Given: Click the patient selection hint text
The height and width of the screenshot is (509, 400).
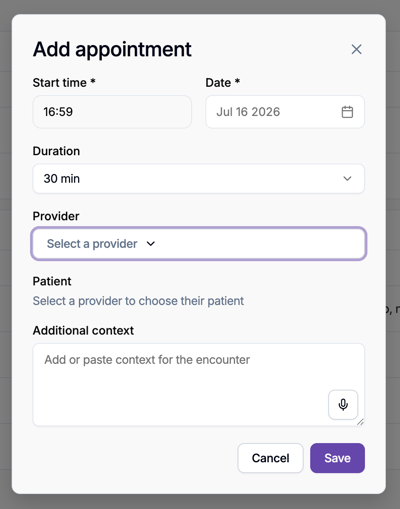Looking at the screenshot, I should point(138,301).
